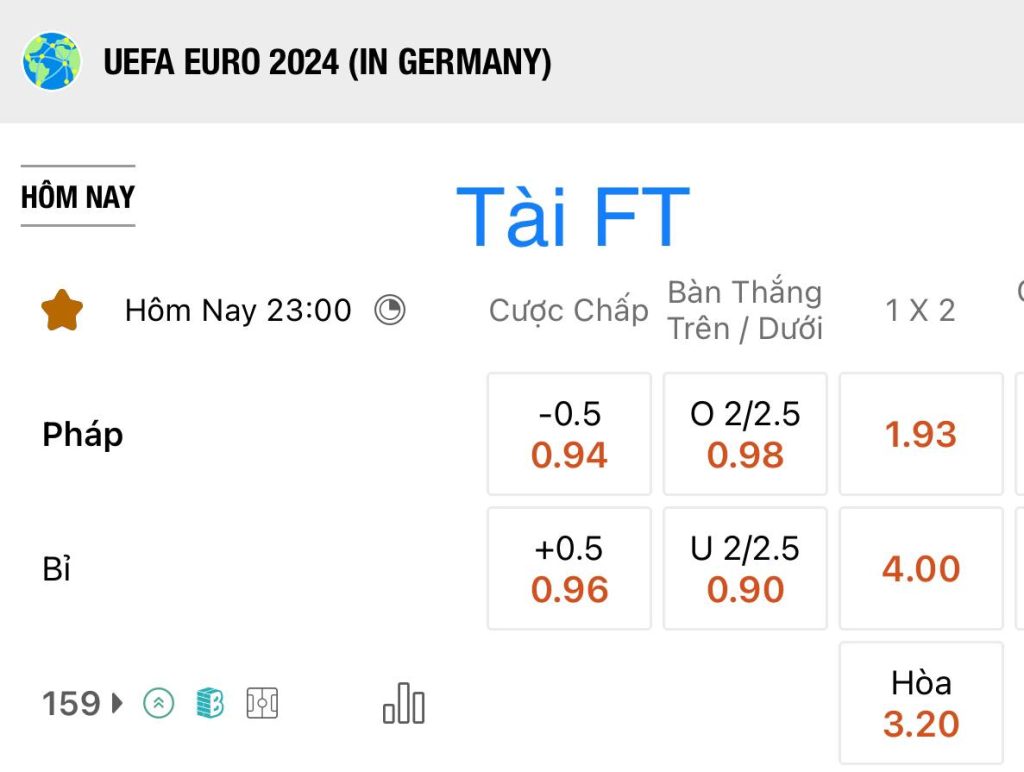Click the Bỉ team name
The width and height of the screenshot is (1024, 772).
pos(57,568)
